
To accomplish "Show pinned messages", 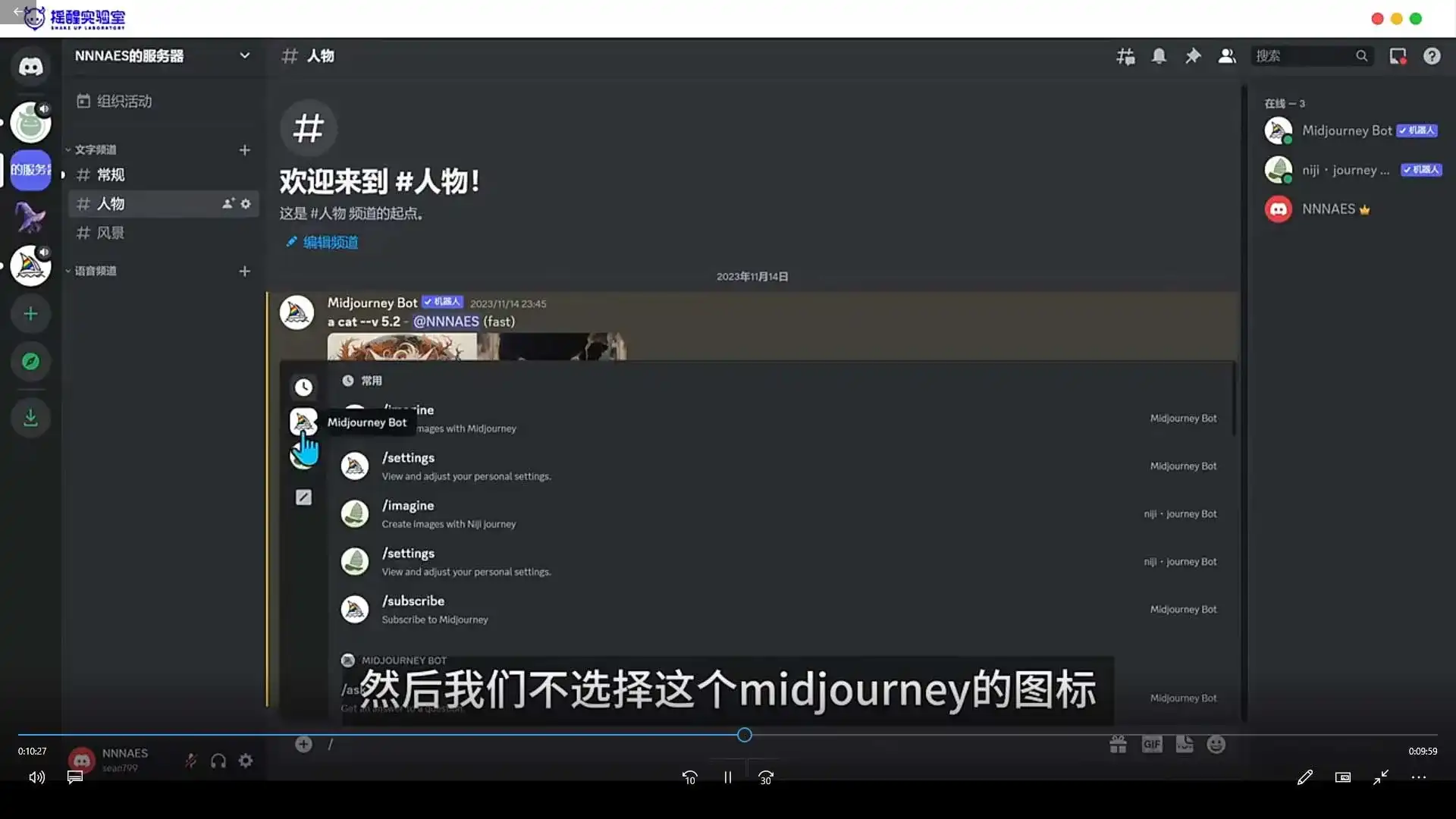I will [x=1193, y=56].
